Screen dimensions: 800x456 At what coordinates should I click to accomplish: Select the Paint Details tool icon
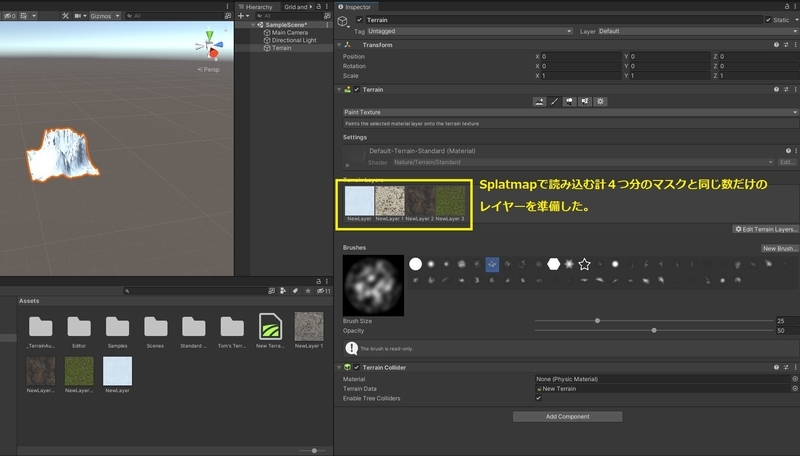585,102
